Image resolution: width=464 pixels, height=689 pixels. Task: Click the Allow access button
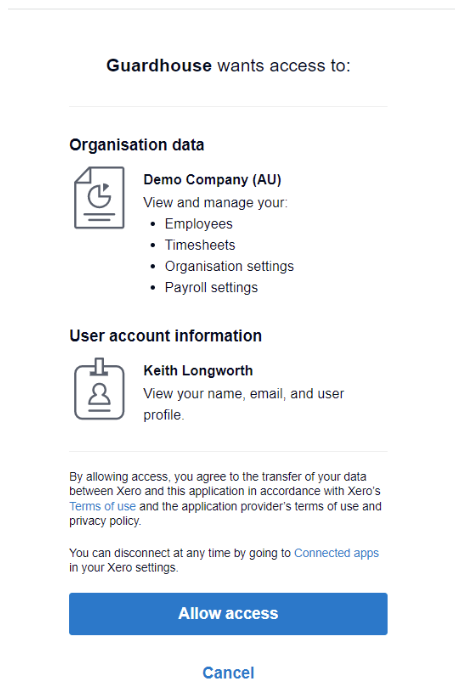pos(228,613)
